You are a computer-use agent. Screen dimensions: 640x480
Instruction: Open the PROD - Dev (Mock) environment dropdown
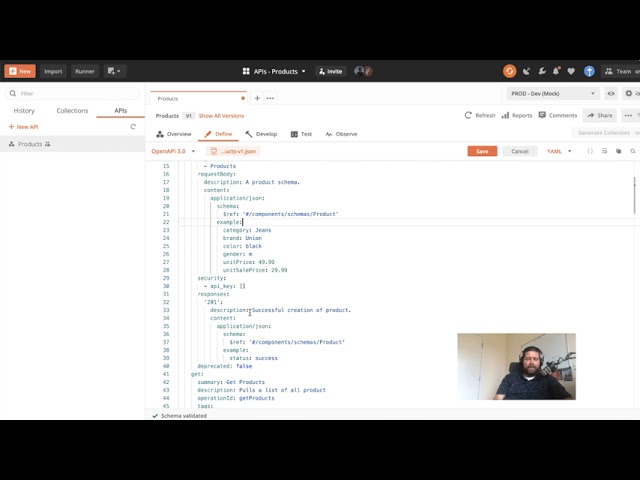pyautogui.click(x=553, y=93)
